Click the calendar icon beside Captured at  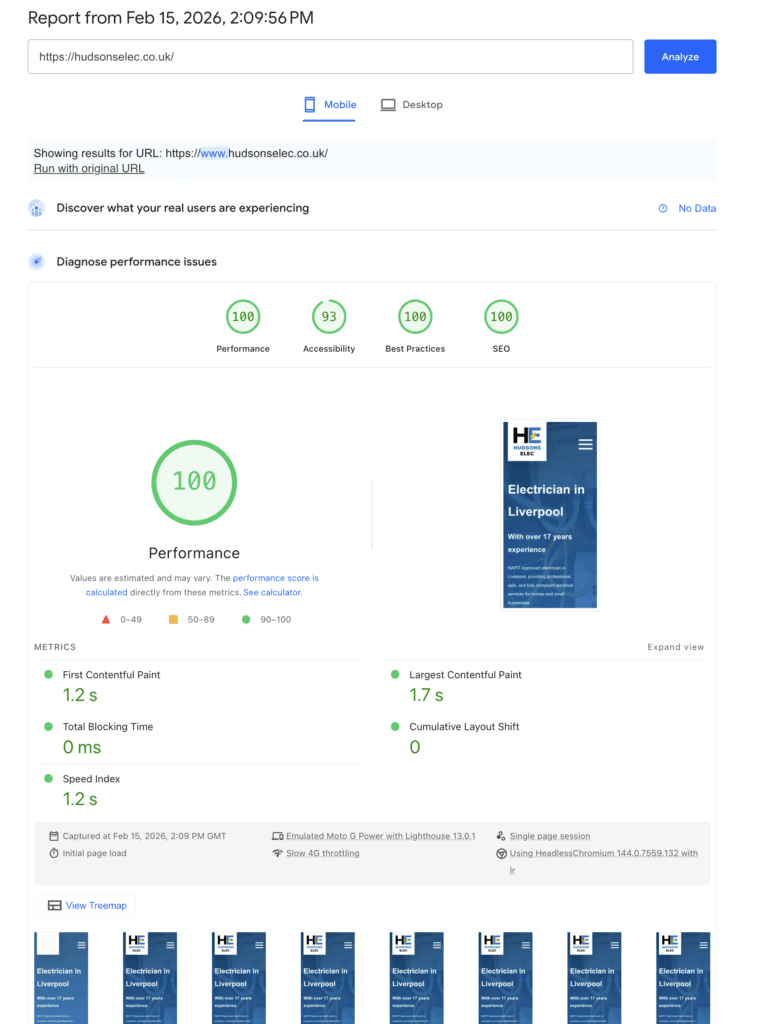[x=54, y=836]
